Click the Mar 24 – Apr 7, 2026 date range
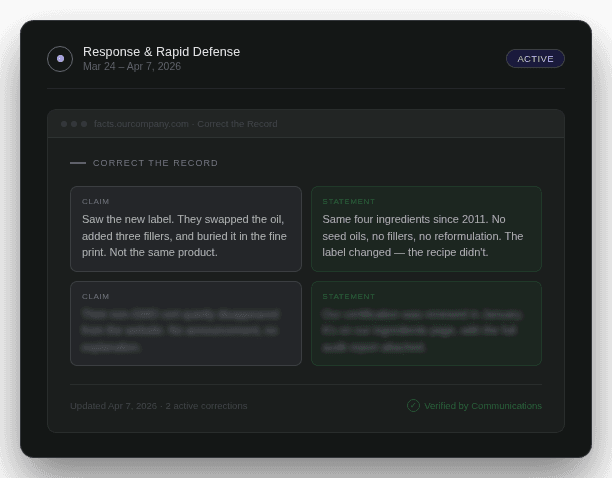The image size is (612, 478). coord(132,67)
